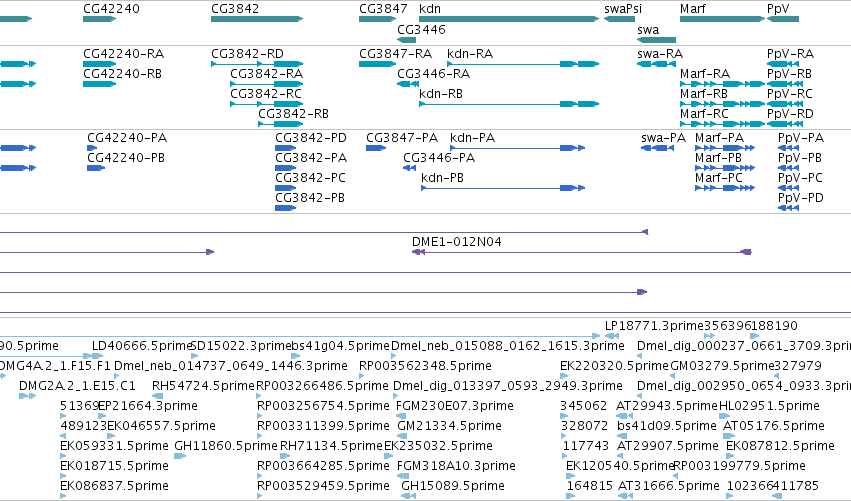This screenshot has width=851, height=501.
Task: Select the DME1-012N04 clone feature
Action: [582, 252]
